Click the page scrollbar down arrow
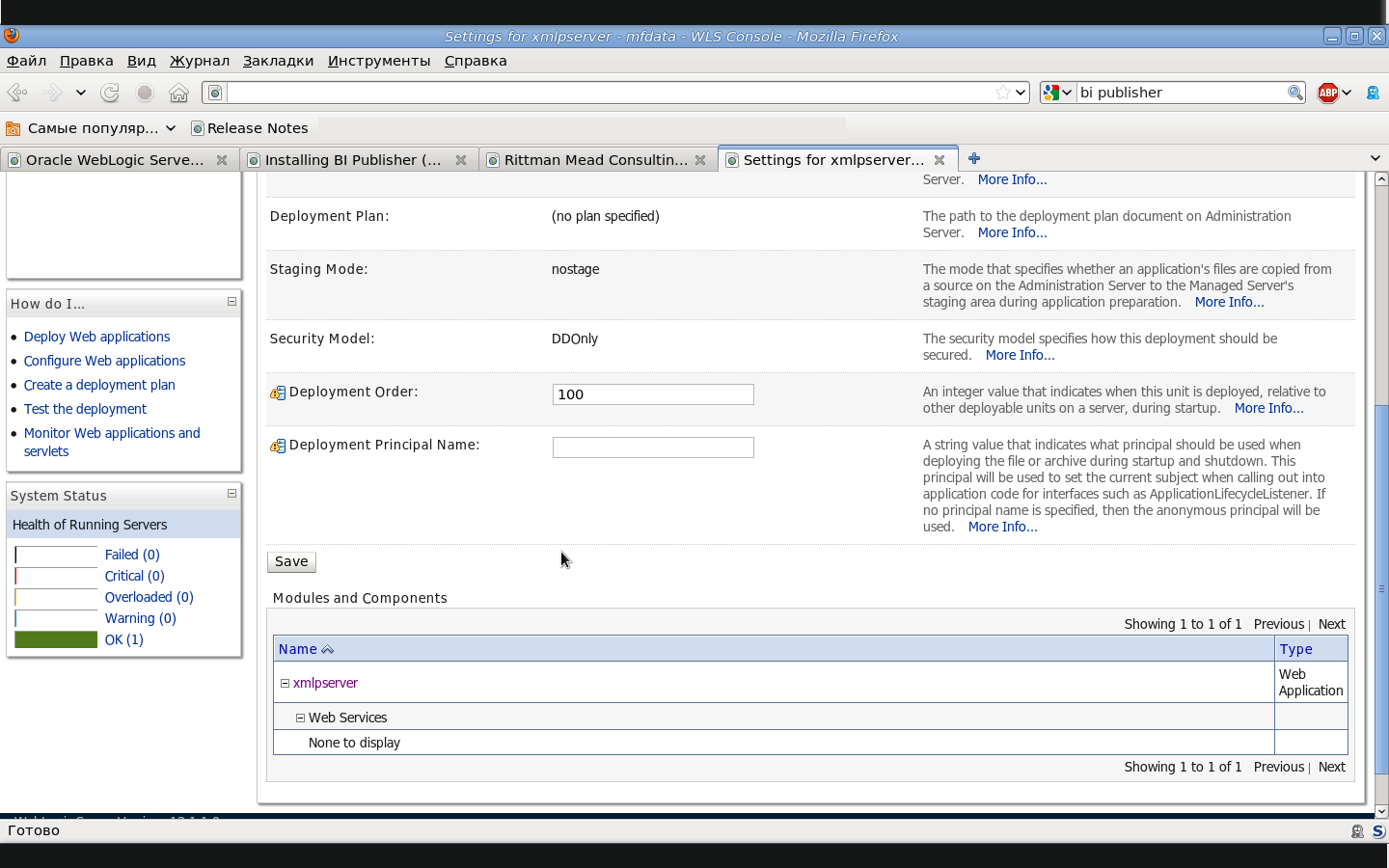The height and width of the screenshot is (868, 1389). coord(1381,811)
